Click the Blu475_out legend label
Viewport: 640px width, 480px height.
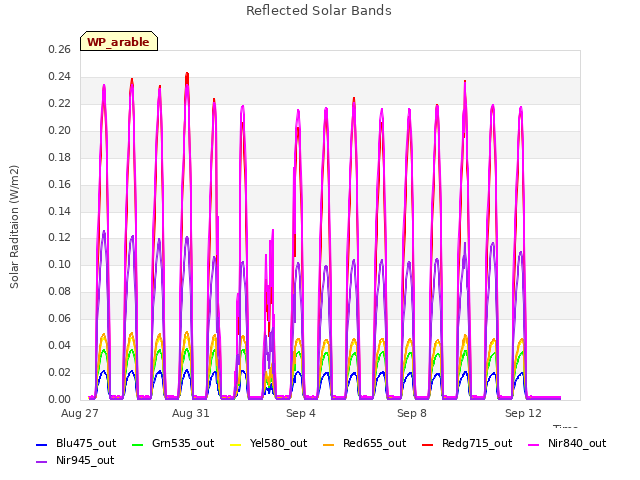86,443
